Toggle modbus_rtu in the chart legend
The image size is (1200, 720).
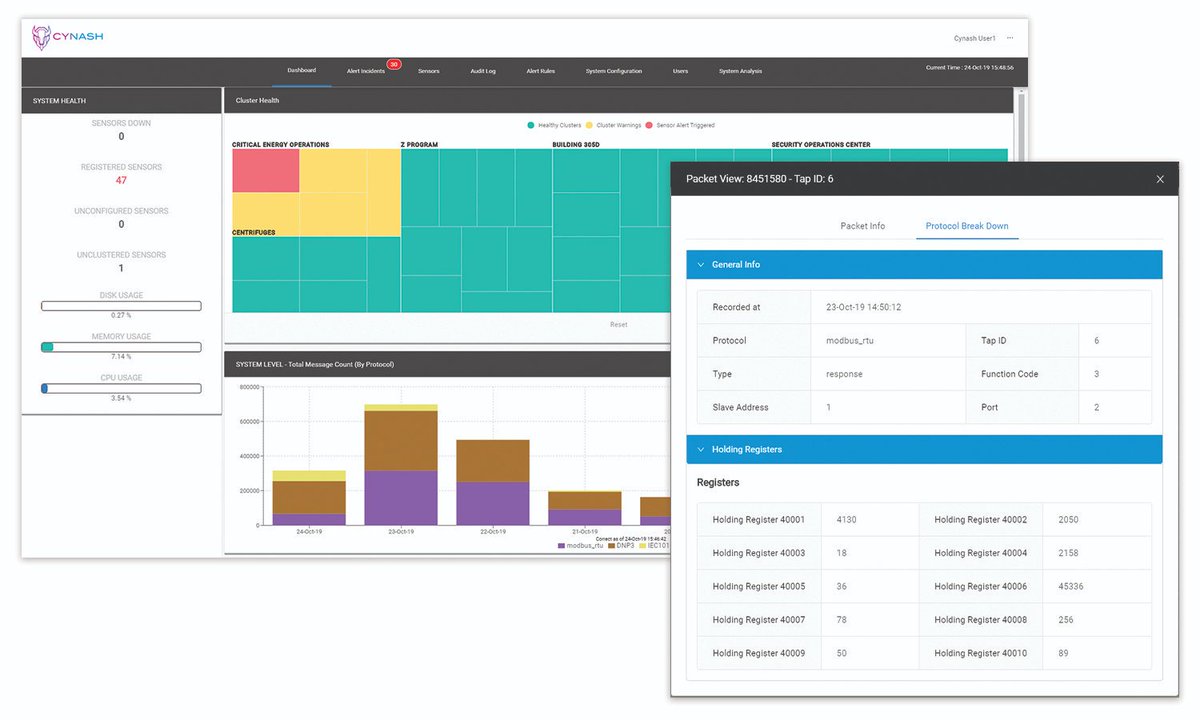click(x=585, y=545)
